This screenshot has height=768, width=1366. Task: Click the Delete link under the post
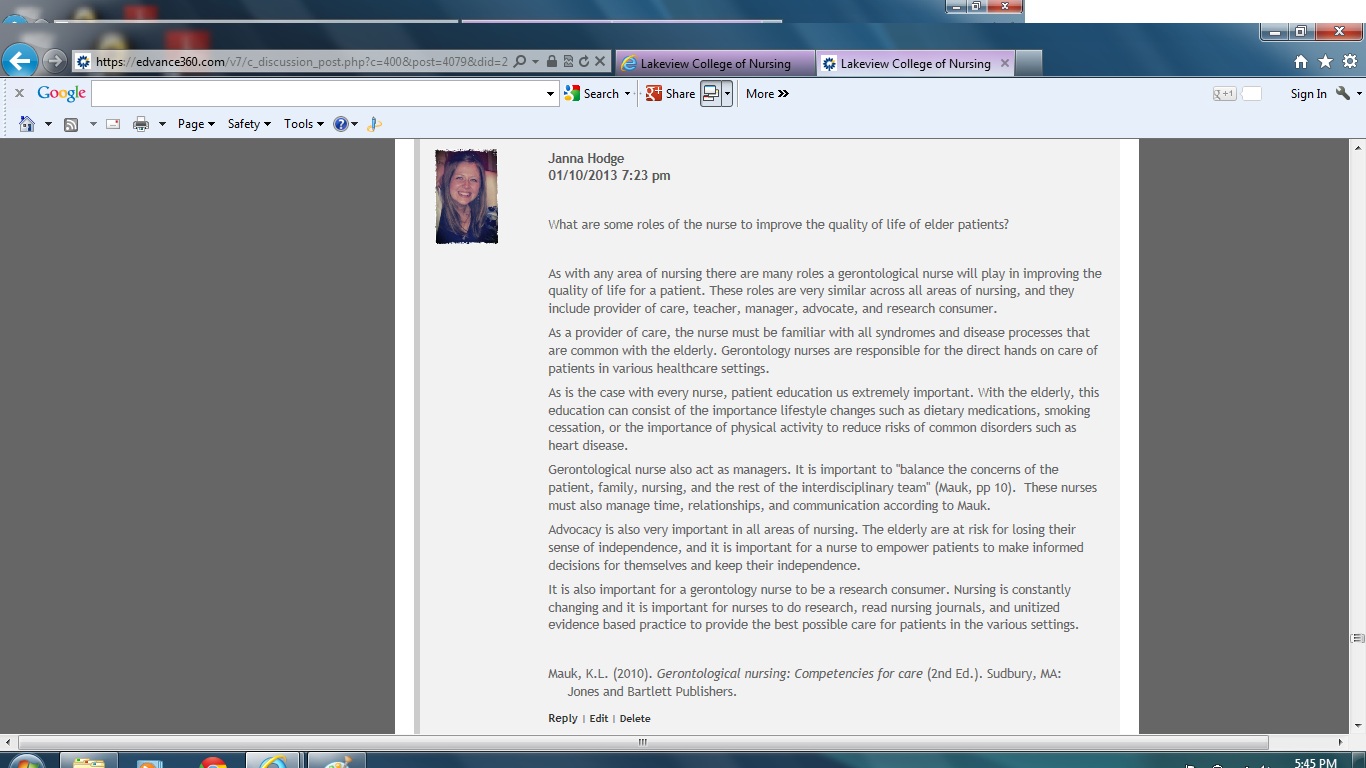tap(635, 718)
